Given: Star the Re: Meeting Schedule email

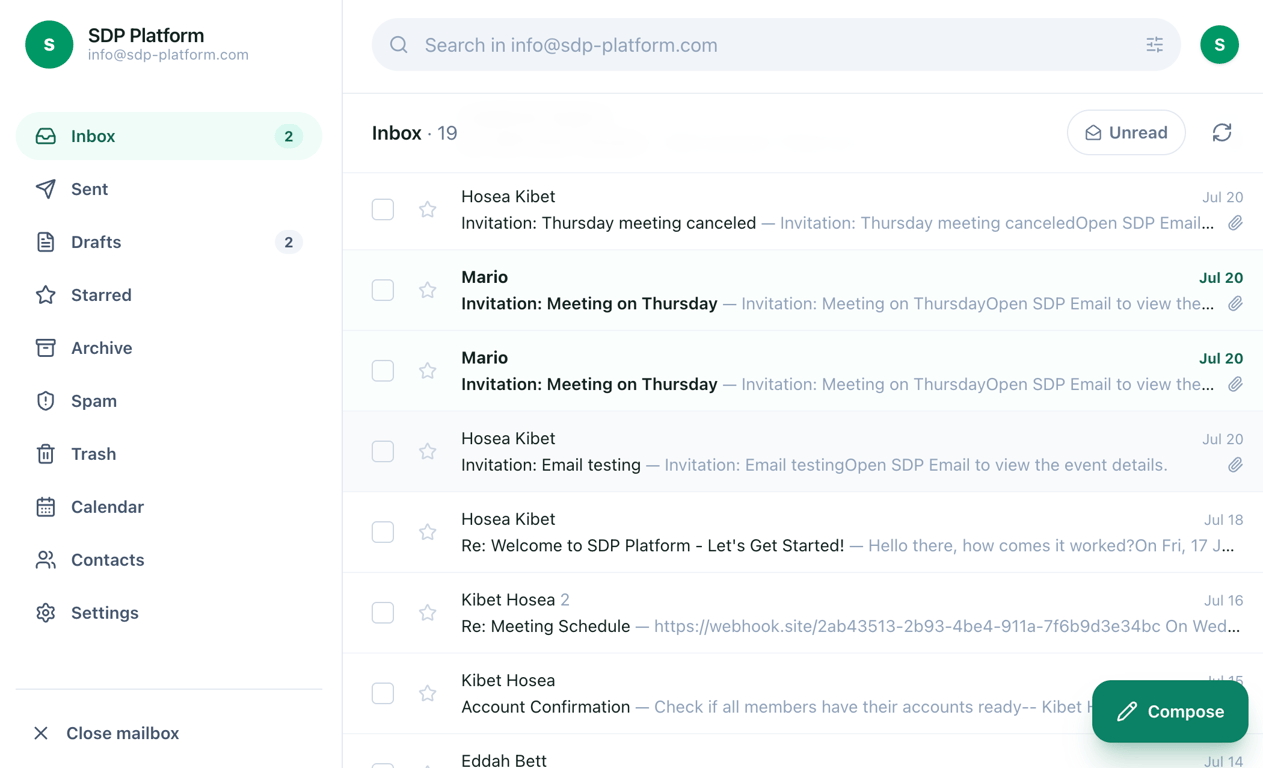Looking at the screenshot, I should pyautogui.click(x=428, y=613).
